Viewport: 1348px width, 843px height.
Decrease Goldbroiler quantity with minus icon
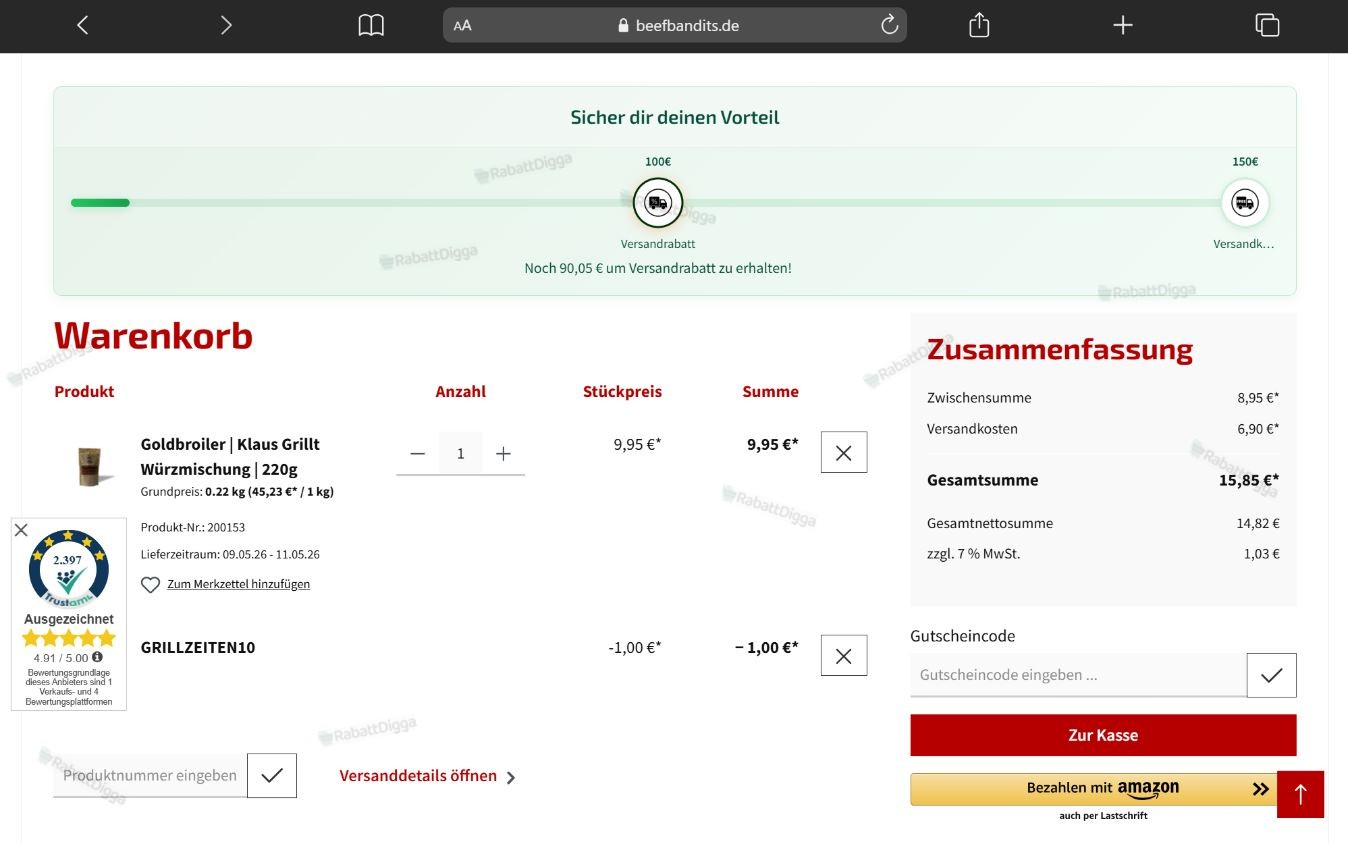(418, 454)
